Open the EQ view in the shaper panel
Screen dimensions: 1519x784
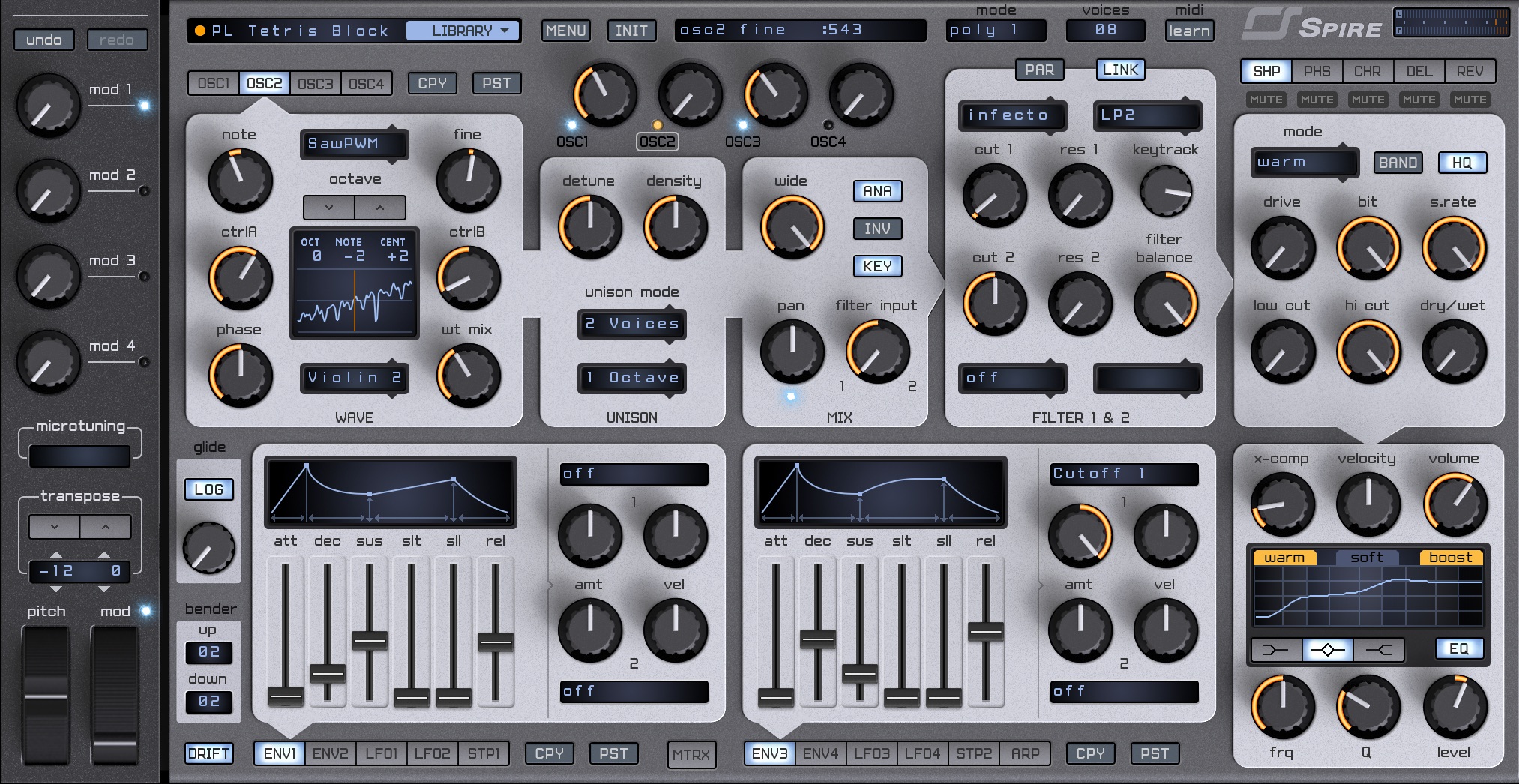point(1459,649)
